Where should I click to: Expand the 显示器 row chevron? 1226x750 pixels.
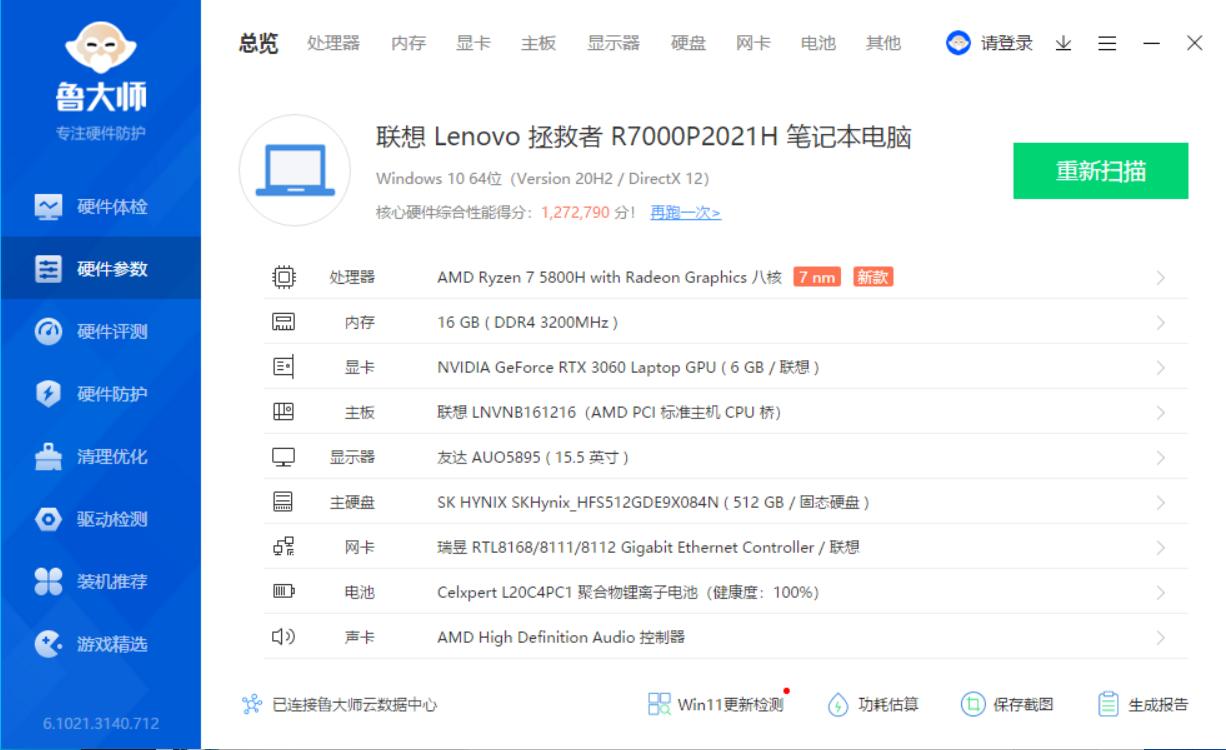point(1160,457)
